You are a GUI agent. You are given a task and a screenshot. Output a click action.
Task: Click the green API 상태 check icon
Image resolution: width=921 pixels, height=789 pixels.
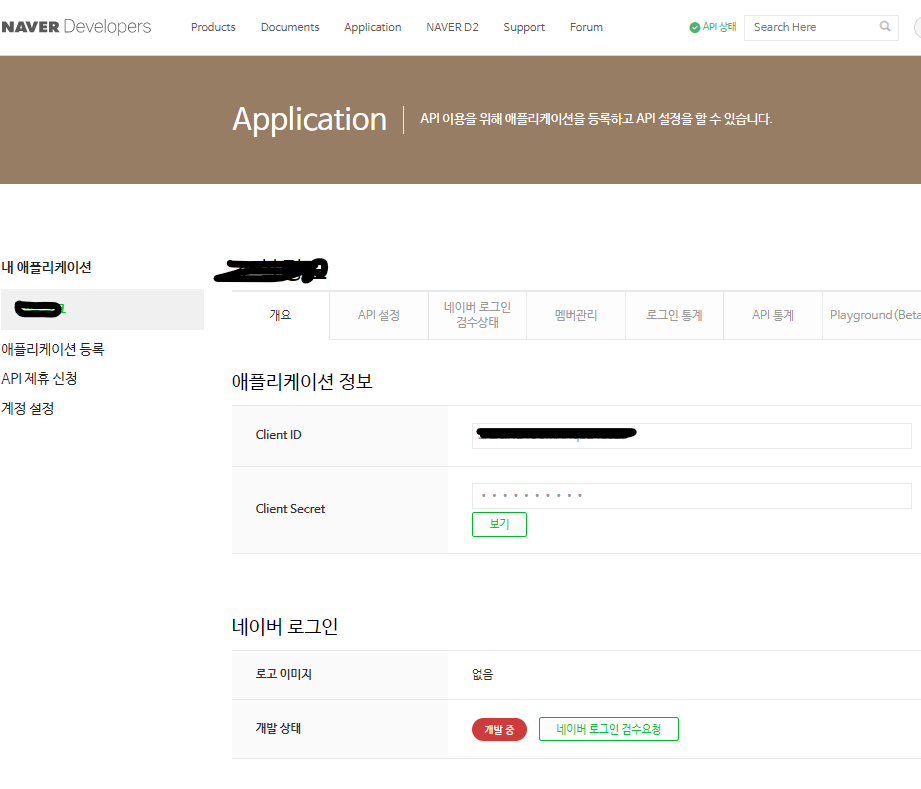pos(694,28)
